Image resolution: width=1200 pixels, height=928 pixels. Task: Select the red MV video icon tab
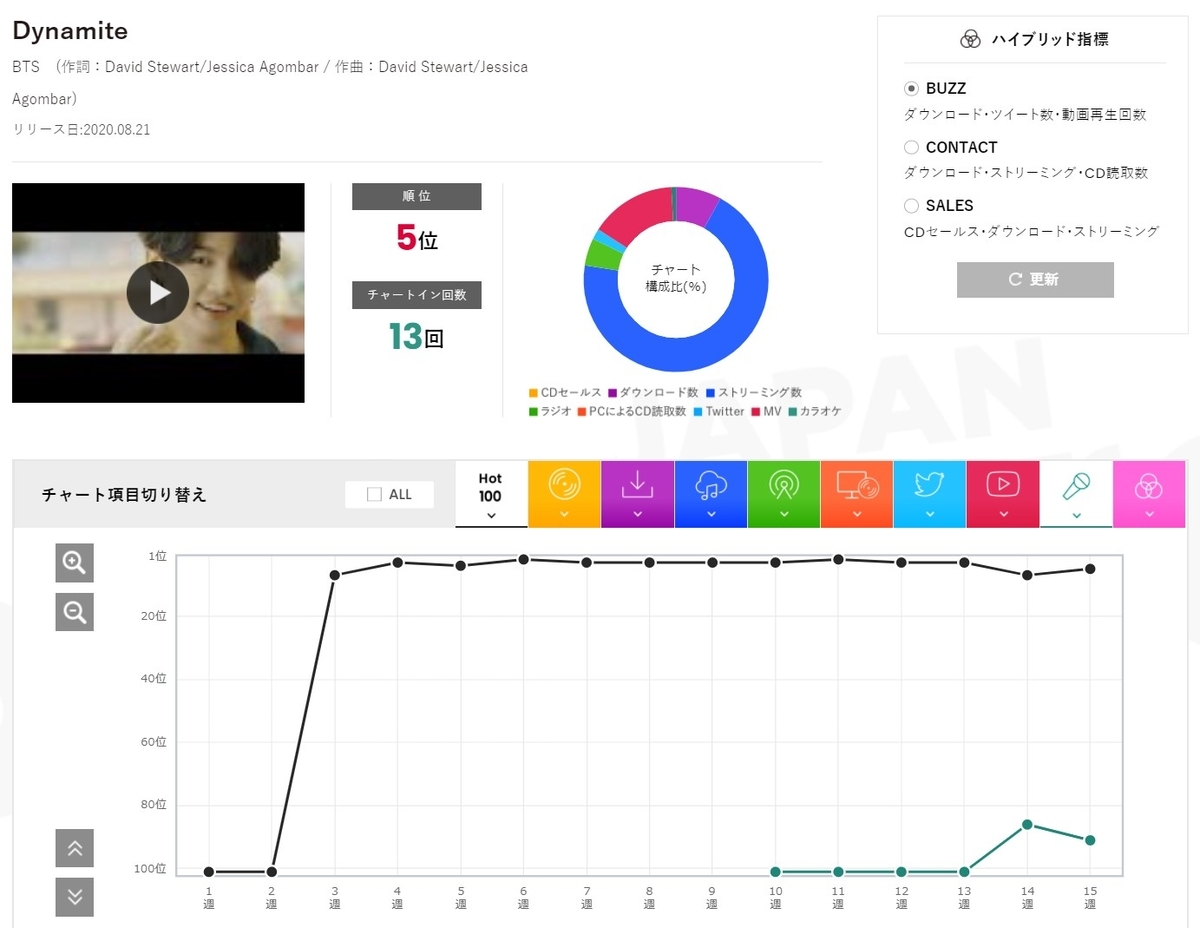[x=1003, y=494]
